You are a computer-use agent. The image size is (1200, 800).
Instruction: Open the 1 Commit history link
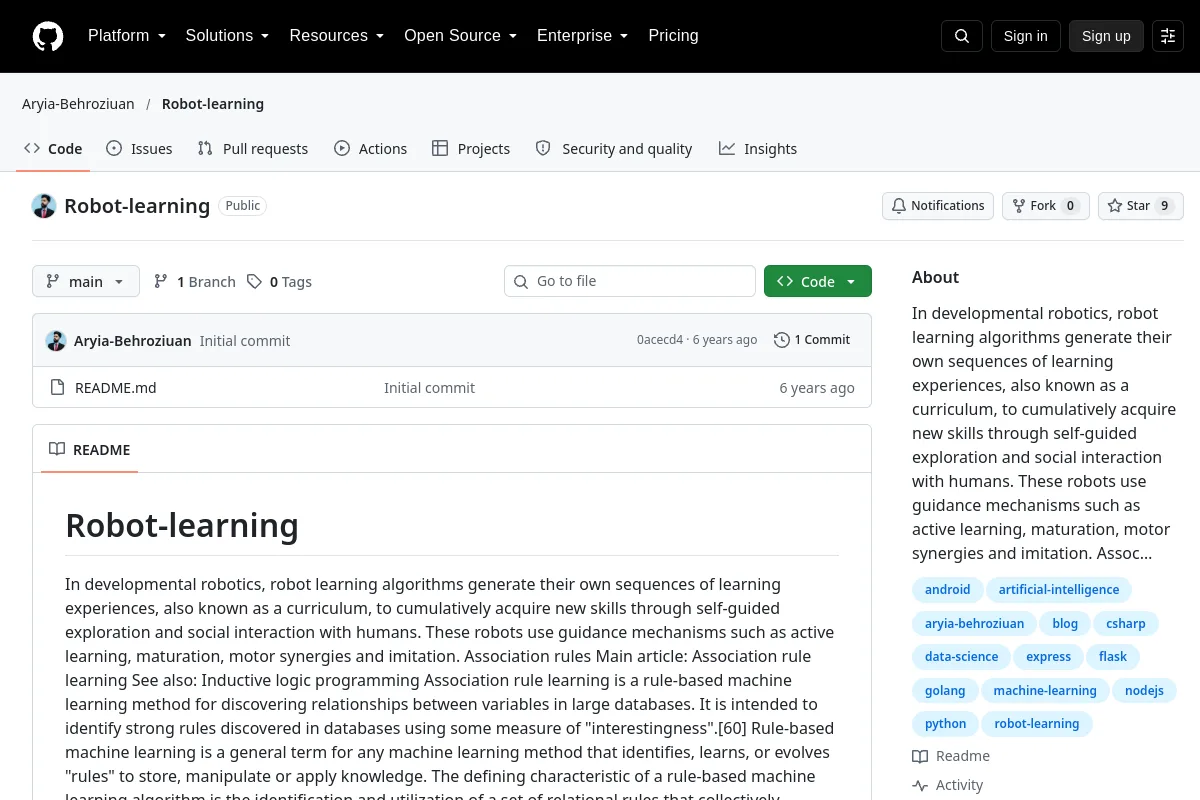click(x=812, y=340)
